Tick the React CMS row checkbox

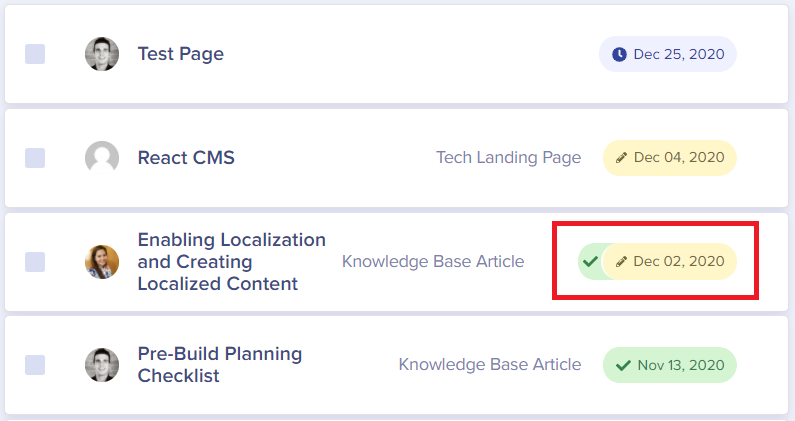click(x=35, y=158)
